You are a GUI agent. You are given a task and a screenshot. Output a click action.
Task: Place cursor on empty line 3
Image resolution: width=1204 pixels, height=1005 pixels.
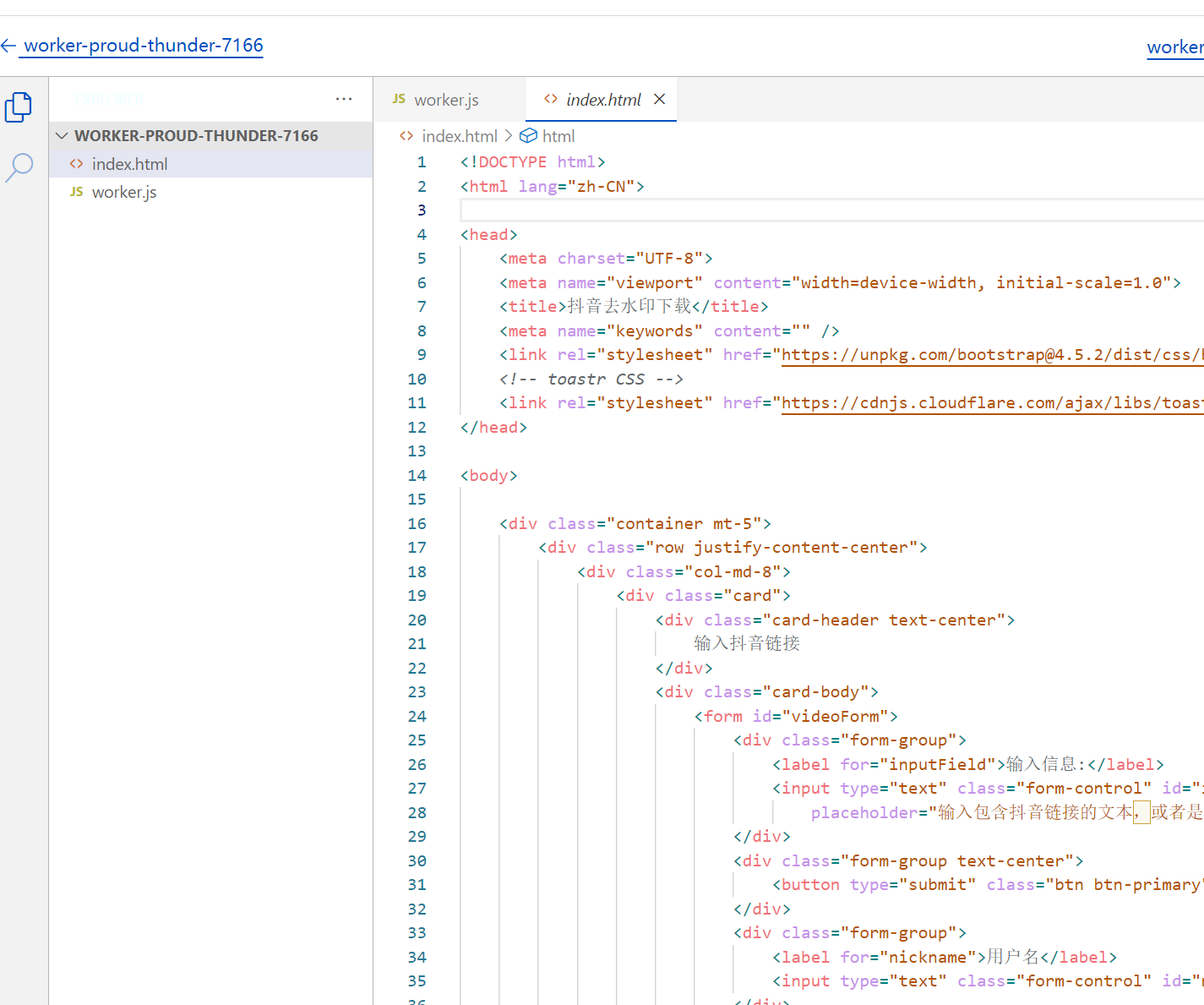click(831, 210)
